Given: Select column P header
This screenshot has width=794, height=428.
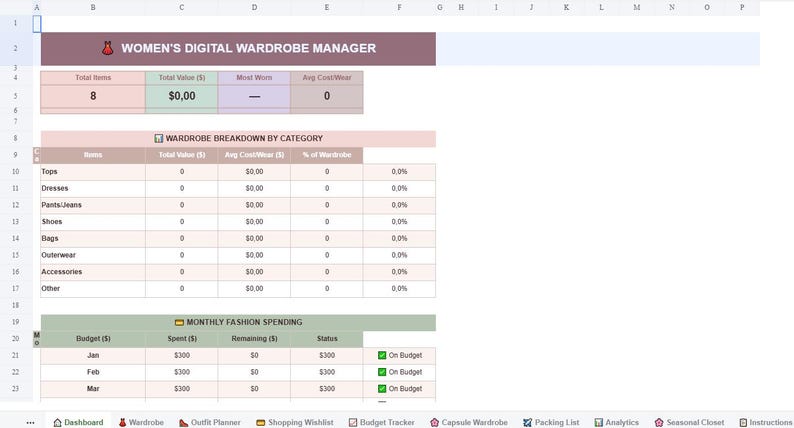Looking at the screenshot, I should [742, 7].
